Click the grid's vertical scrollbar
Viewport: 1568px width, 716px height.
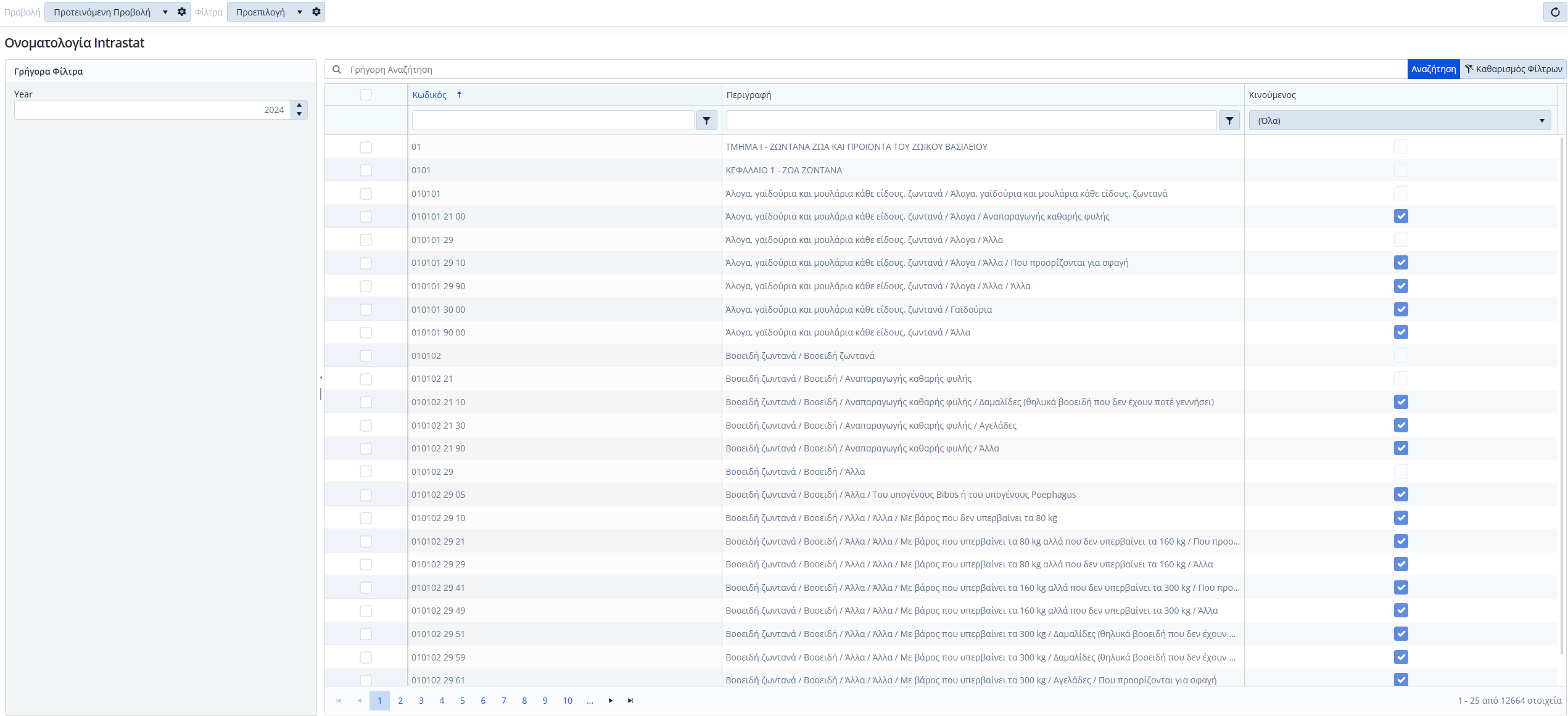pyautogui.click(x=1562, y=395)
